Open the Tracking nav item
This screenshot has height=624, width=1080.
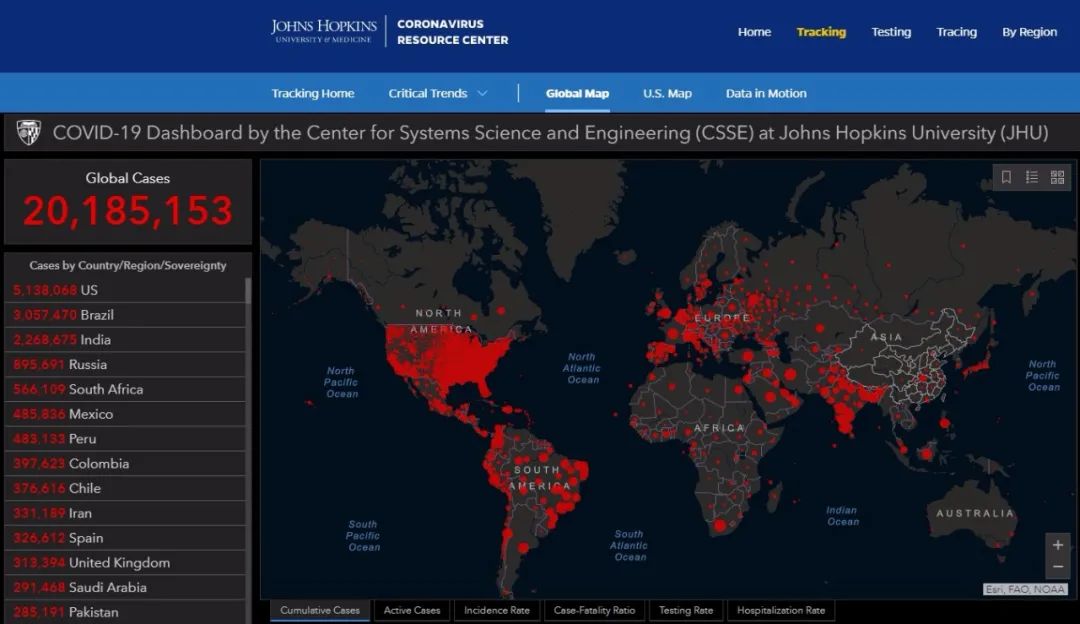coord(821,32)
